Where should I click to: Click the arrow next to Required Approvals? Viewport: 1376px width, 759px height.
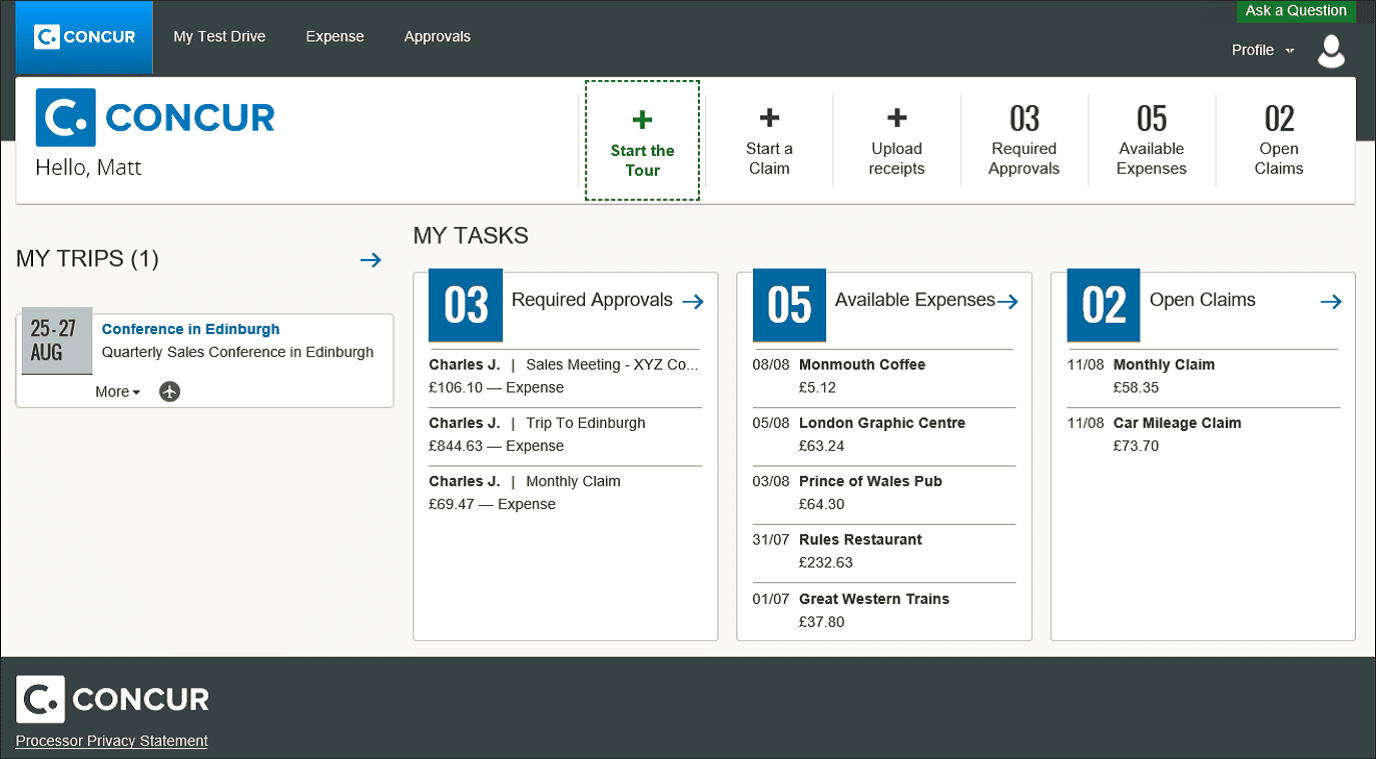click(x=693, y=302)
